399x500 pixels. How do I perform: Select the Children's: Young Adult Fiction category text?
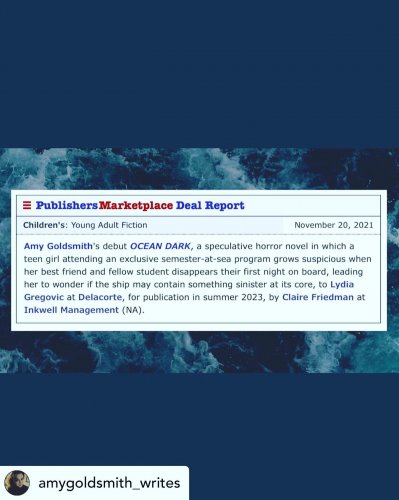(85, 225)
